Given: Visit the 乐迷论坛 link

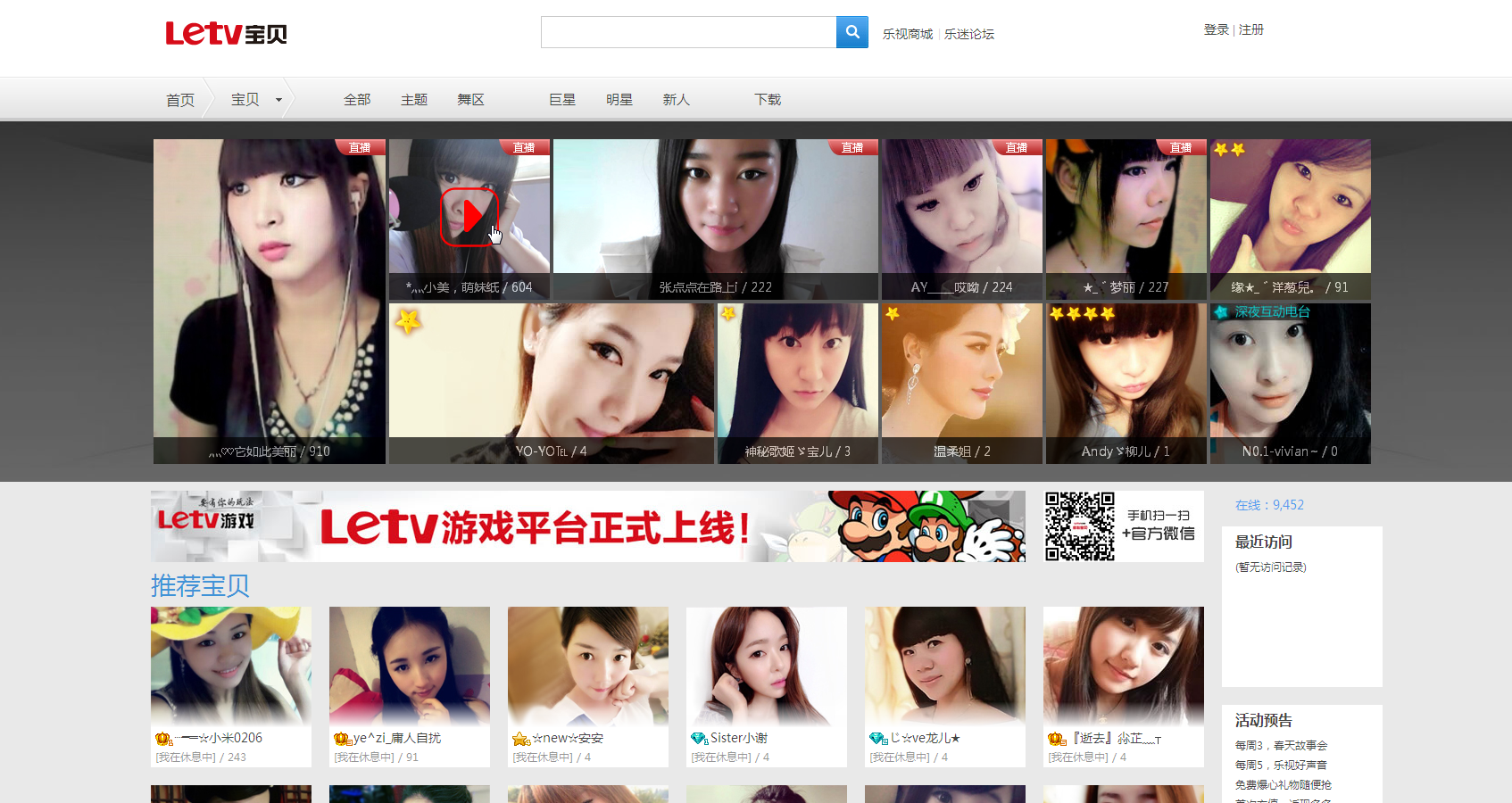Looking at the screenshot, I should (x=969, y=34).
